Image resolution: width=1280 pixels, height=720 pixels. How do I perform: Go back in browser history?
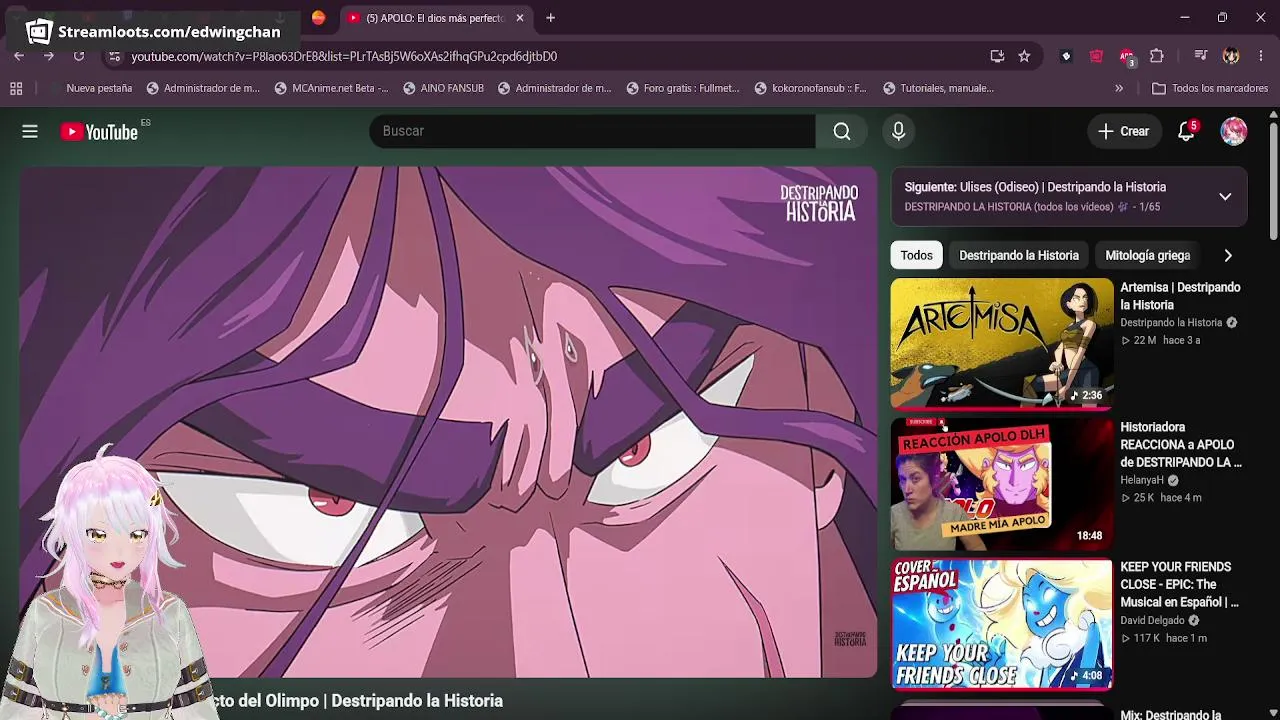19,56
